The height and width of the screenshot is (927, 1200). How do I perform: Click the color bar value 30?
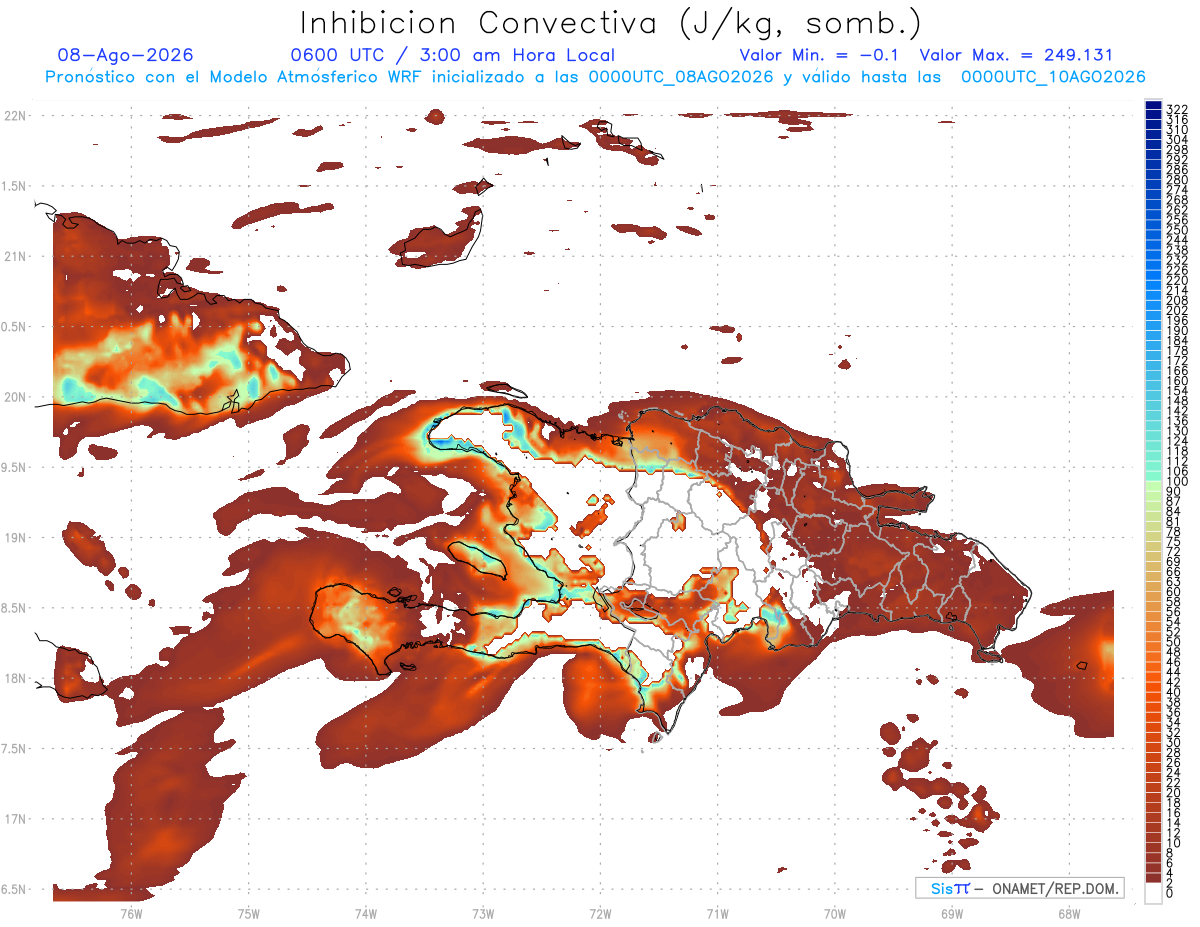coord(1173,742)
